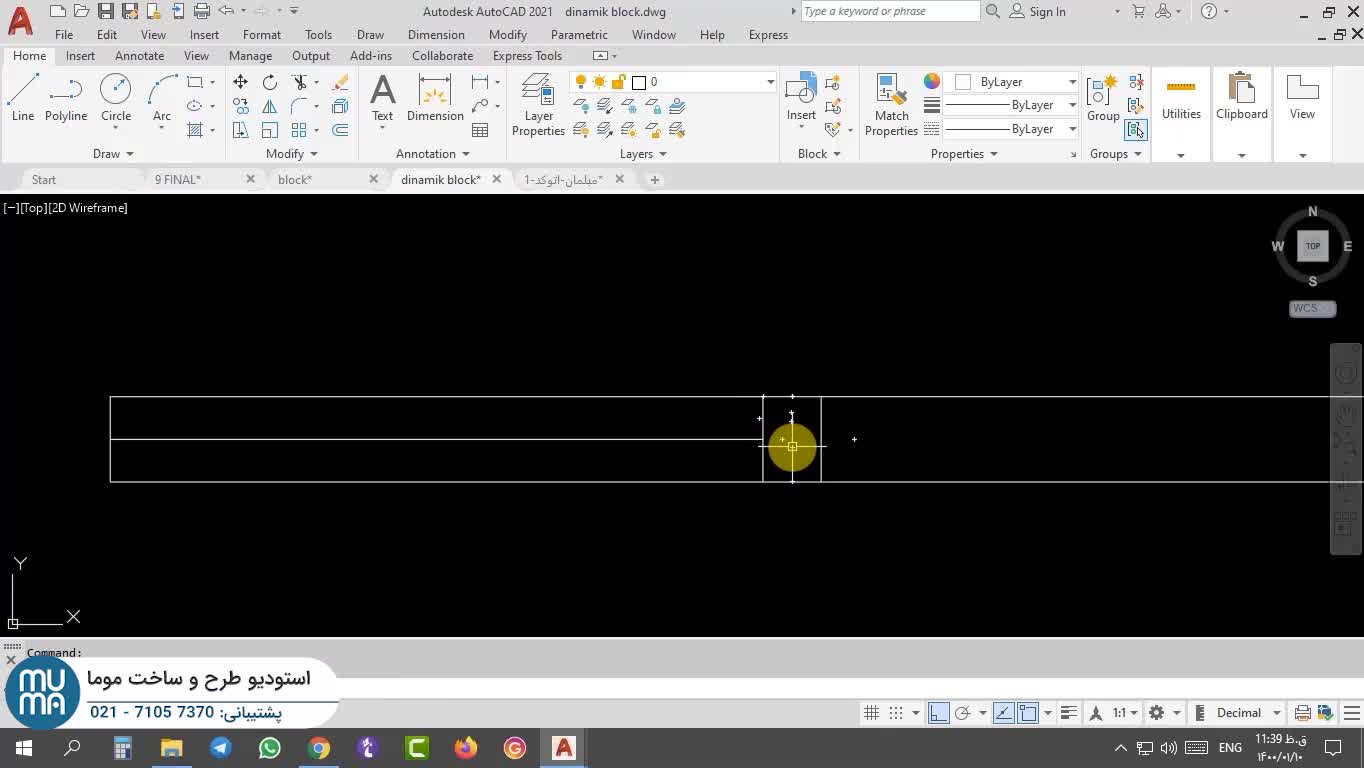
Task: Select the Line drawing tool
Action: click(23, 98)
